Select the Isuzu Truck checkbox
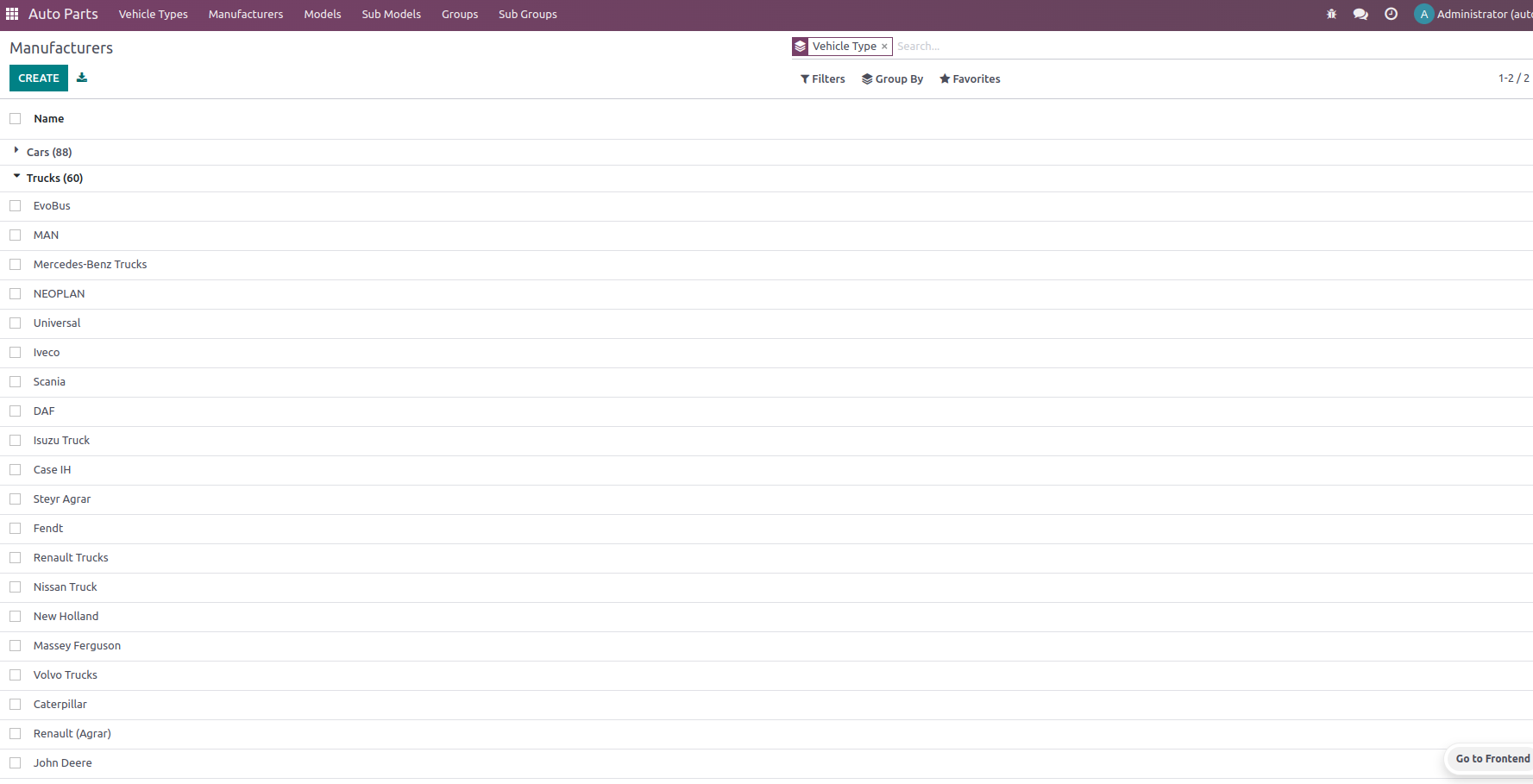 [x=16, y=441]
